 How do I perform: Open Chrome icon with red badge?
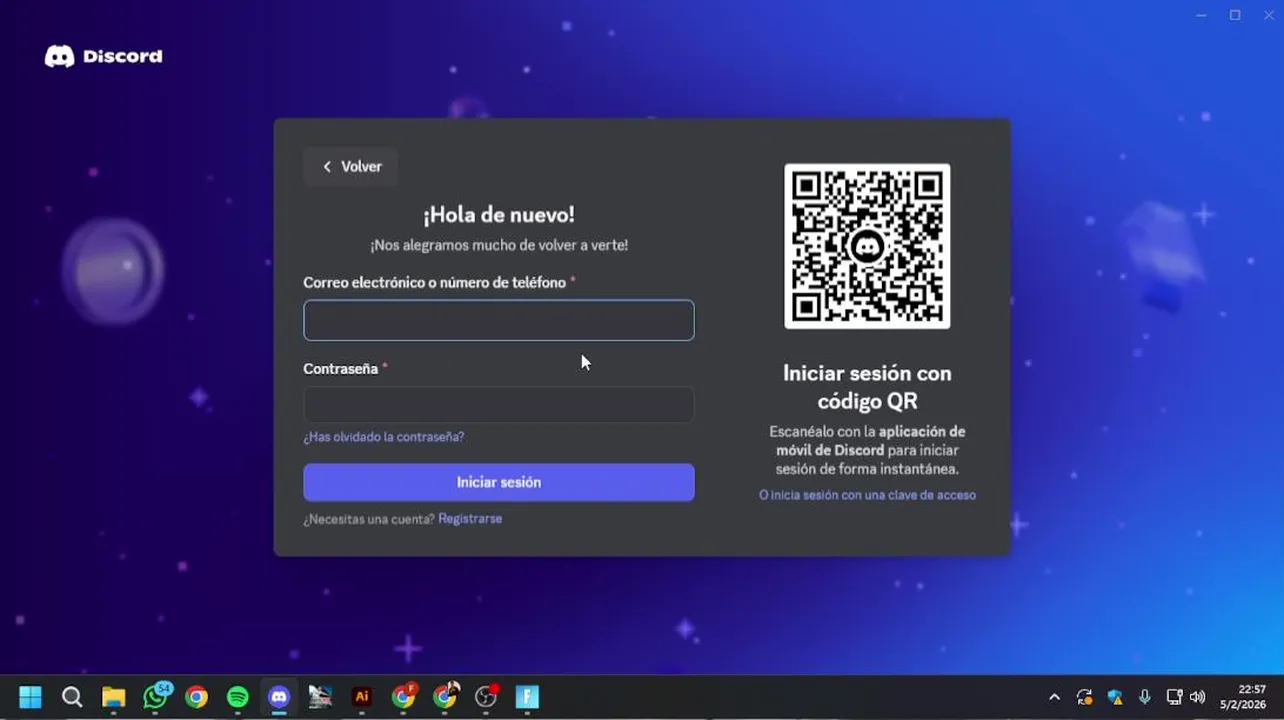click(x=404, y=696)
